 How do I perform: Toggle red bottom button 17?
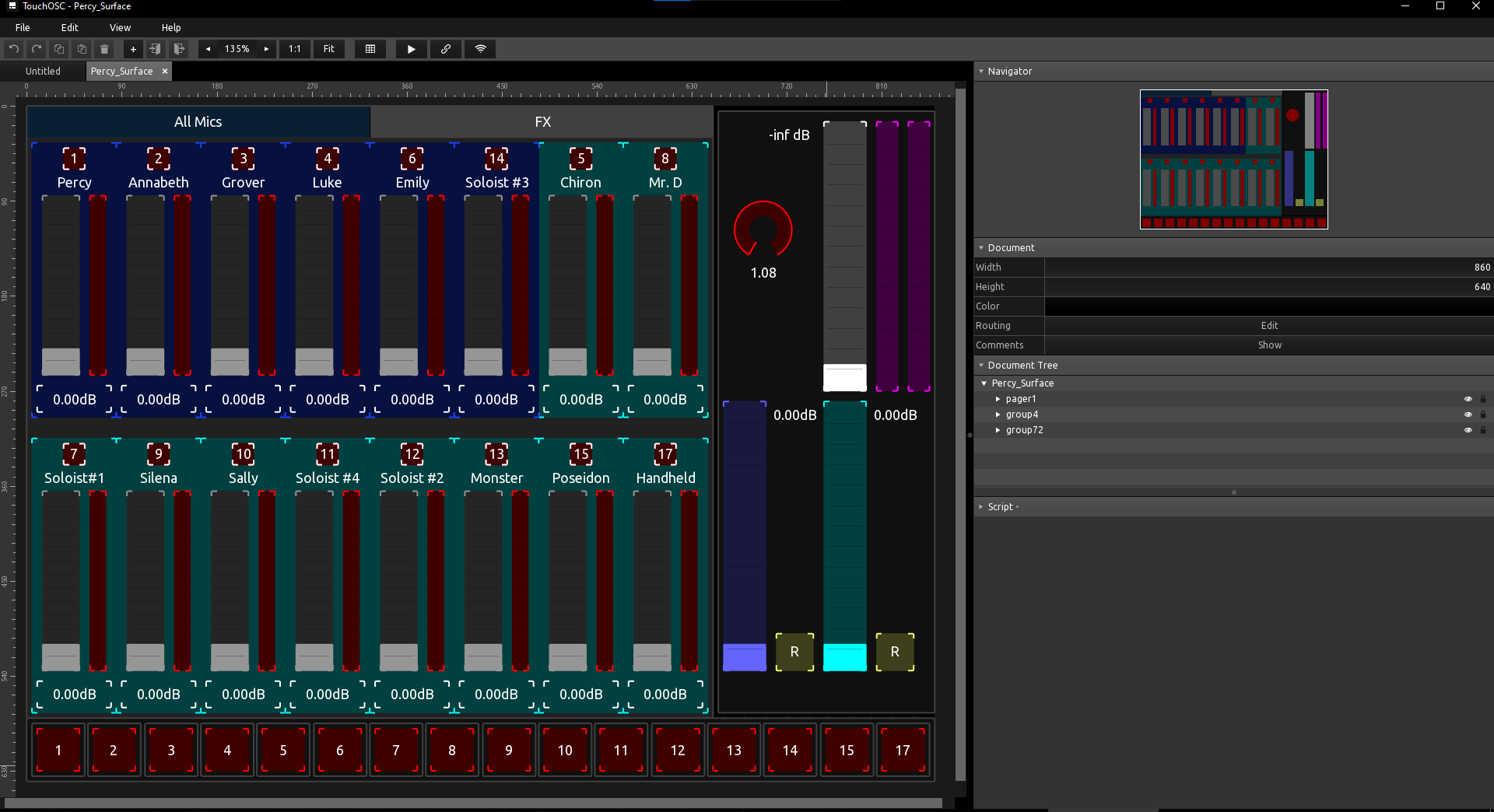903,750
